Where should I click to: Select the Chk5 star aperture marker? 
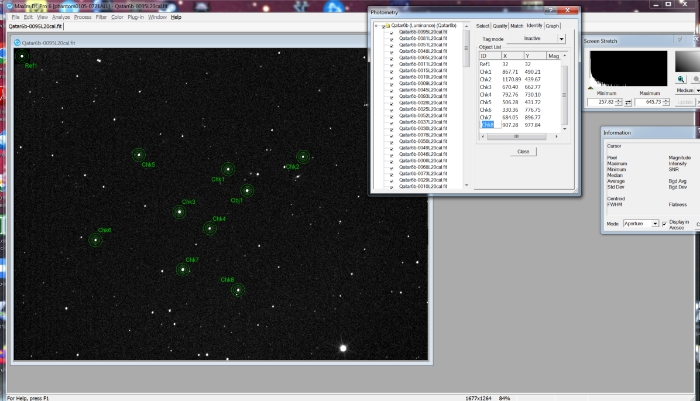click(139, 154)
